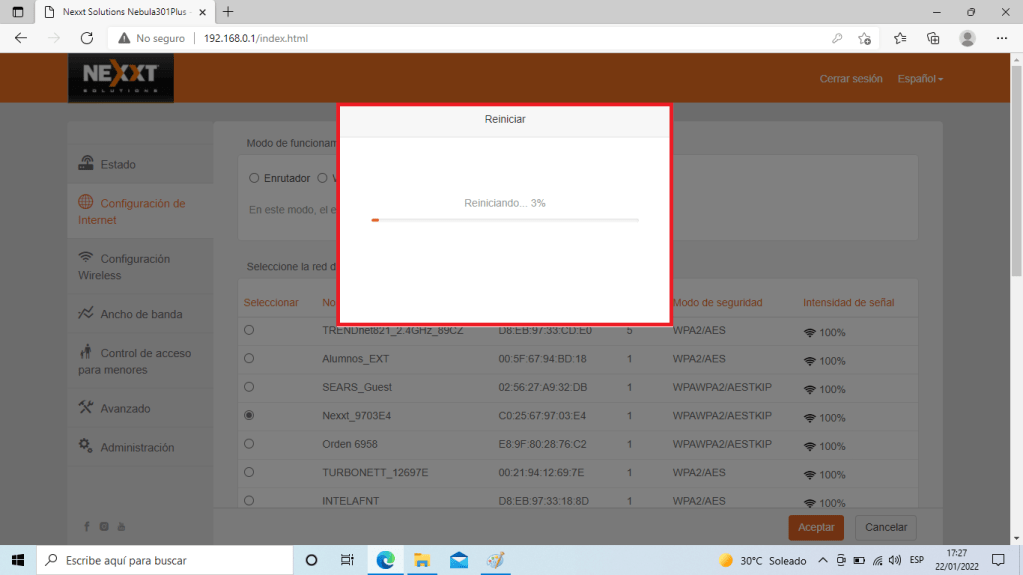The image size is (1023, 575).
Task: Open Ancho de banda section
Action: [x=140, y=314]
